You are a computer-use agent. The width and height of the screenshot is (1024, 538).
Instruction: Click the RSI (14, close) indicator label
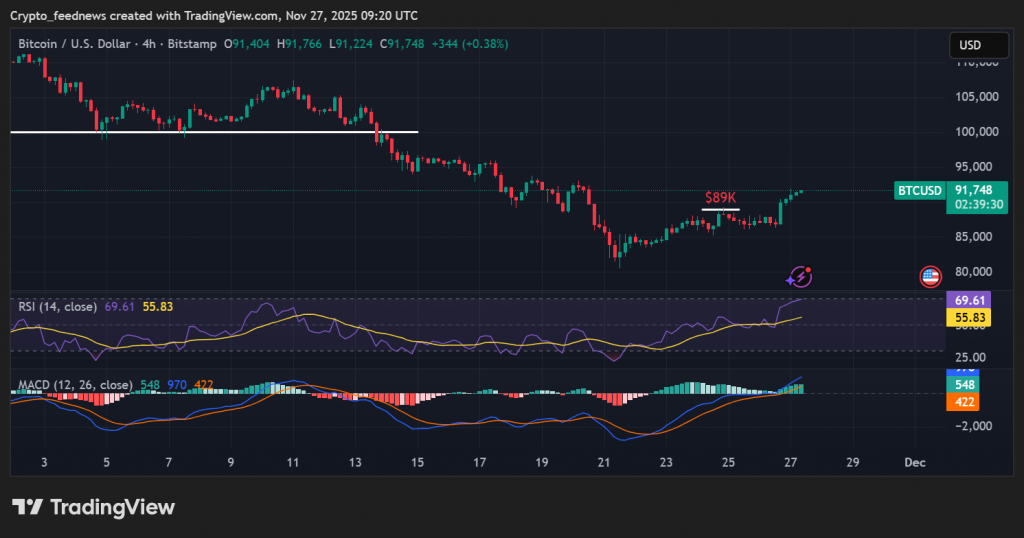click(x=57, y=307)
